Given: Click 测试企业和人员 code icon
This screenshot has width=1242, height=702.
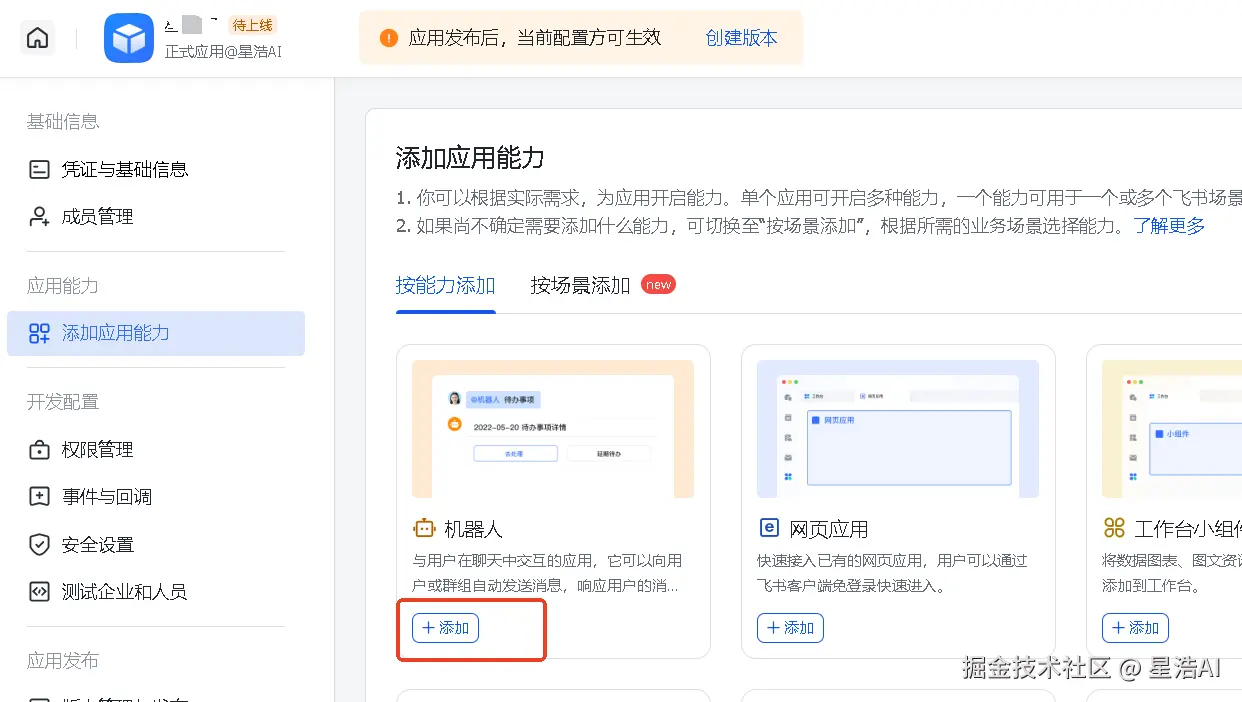Looking at the screenshot, I should point(39,591).
